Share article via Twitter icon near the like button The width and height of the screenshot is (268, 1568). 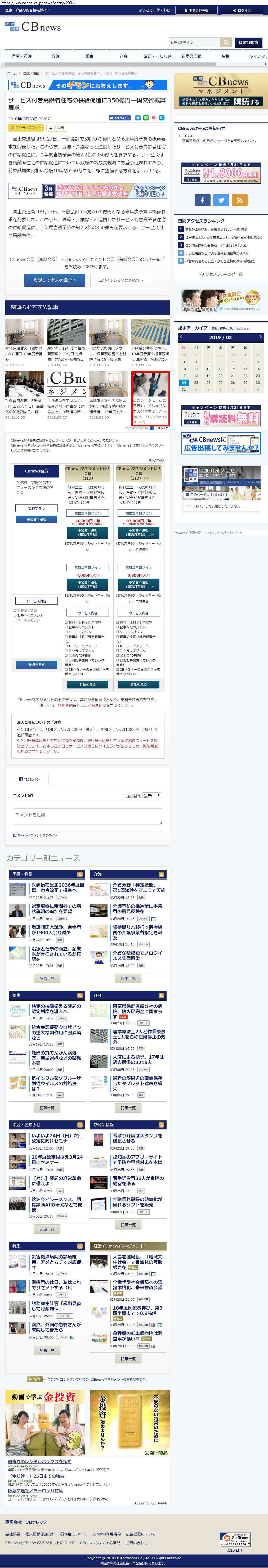click(x=138, y=118)
